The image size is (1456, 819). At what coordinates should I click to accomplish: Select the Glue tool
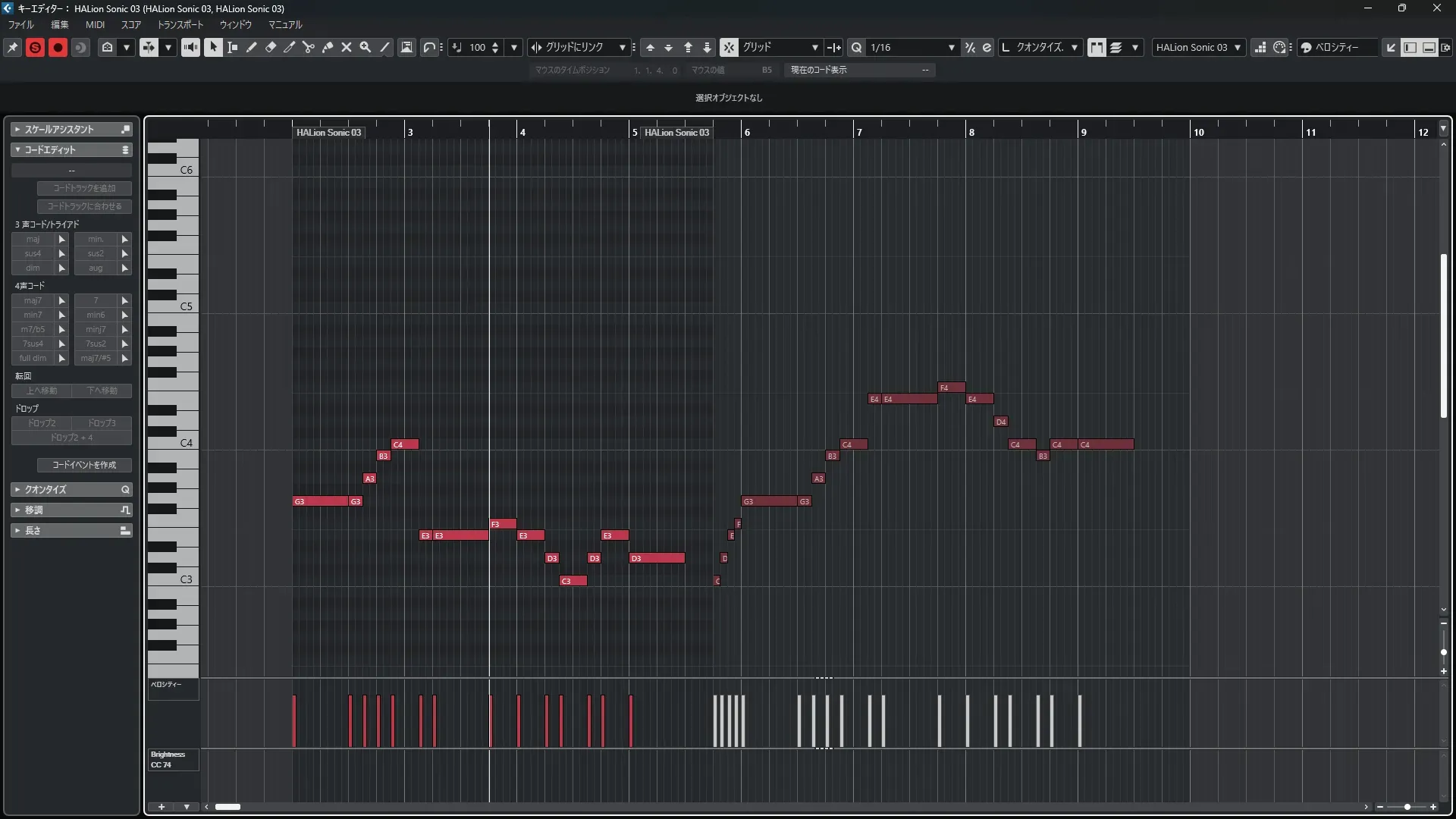[x=328, y=48]
